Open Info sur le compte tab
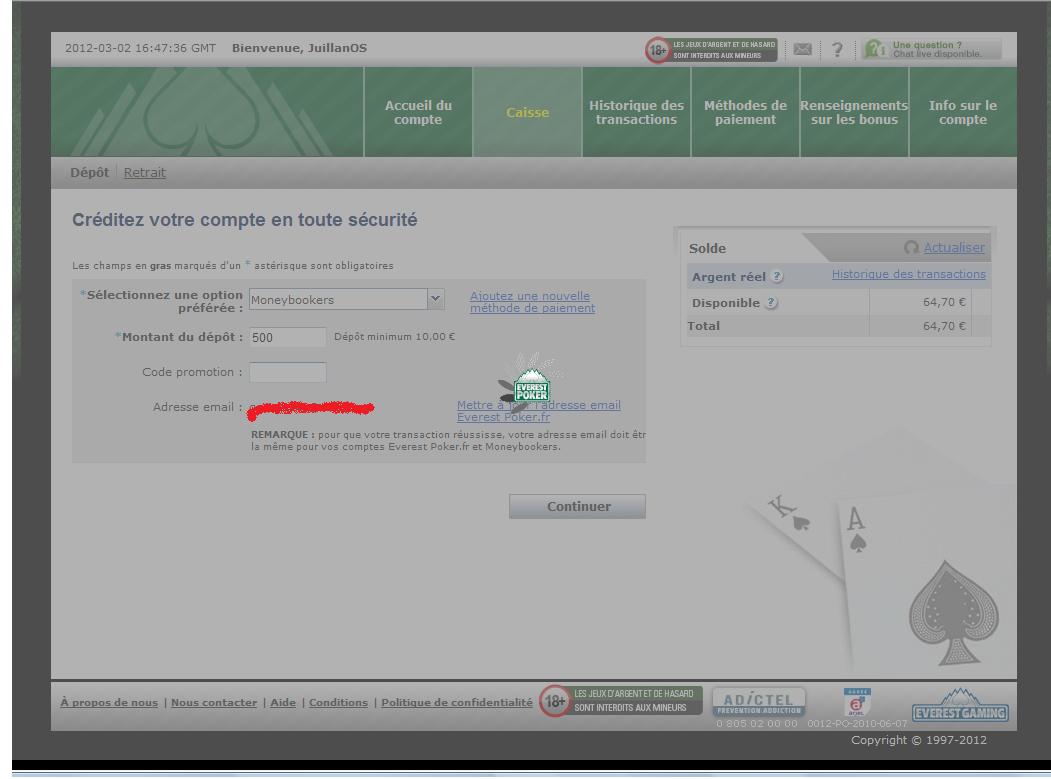 click(x=963, y=112)
